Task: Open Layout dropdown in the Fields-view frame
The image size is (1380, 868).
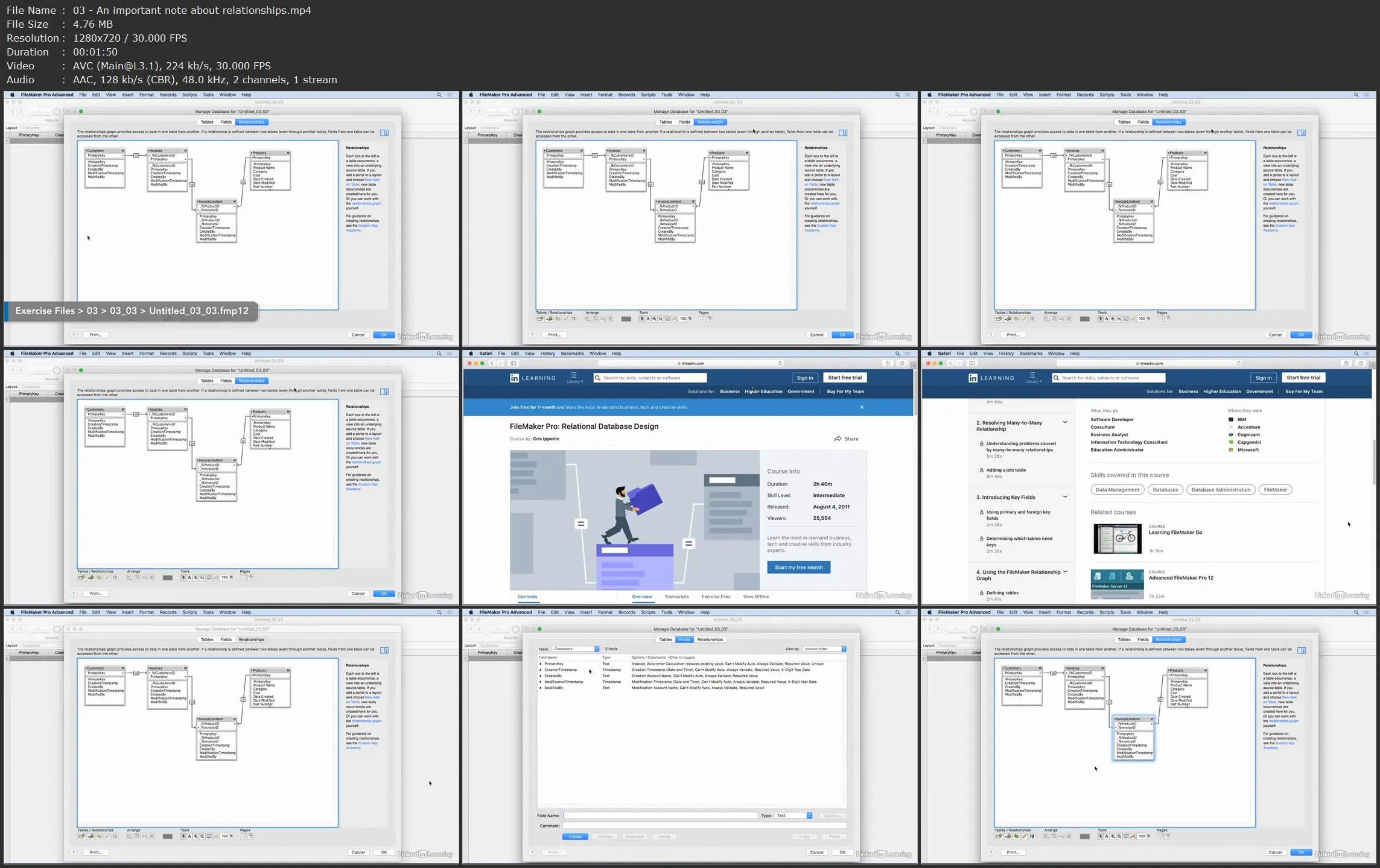Action: 498,645
